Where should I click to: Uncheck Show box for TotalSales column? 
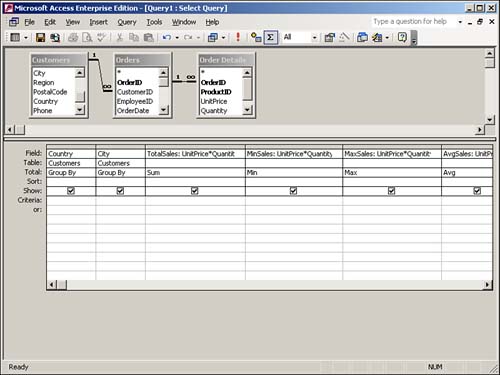coord(195,191)
